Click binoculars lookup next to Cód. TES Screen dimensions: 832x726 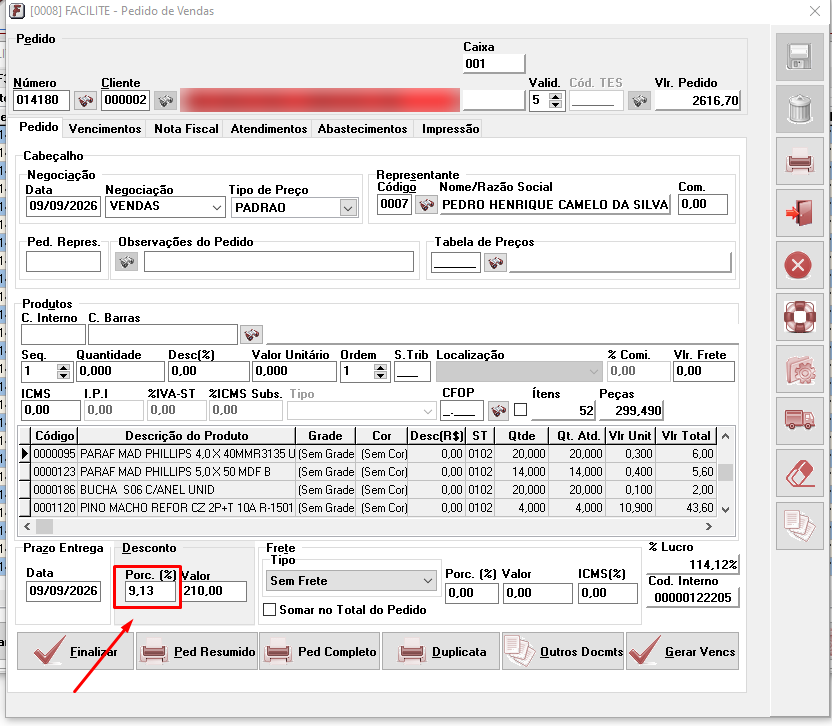click(639, 100)
